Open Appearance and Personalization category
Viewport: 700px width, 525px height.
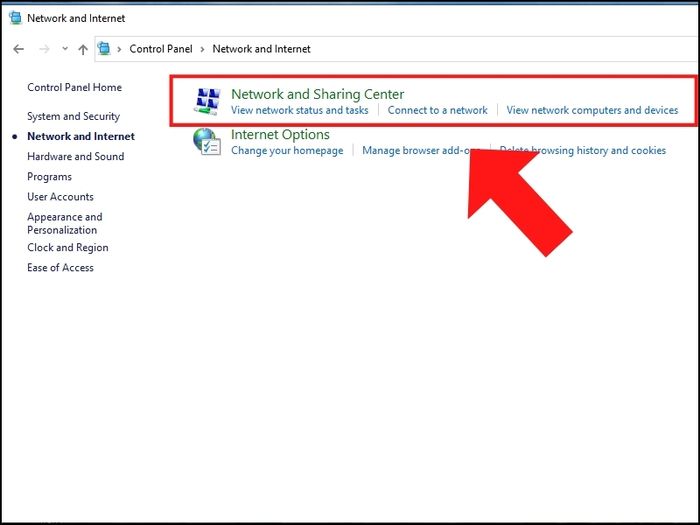(65, 223)
